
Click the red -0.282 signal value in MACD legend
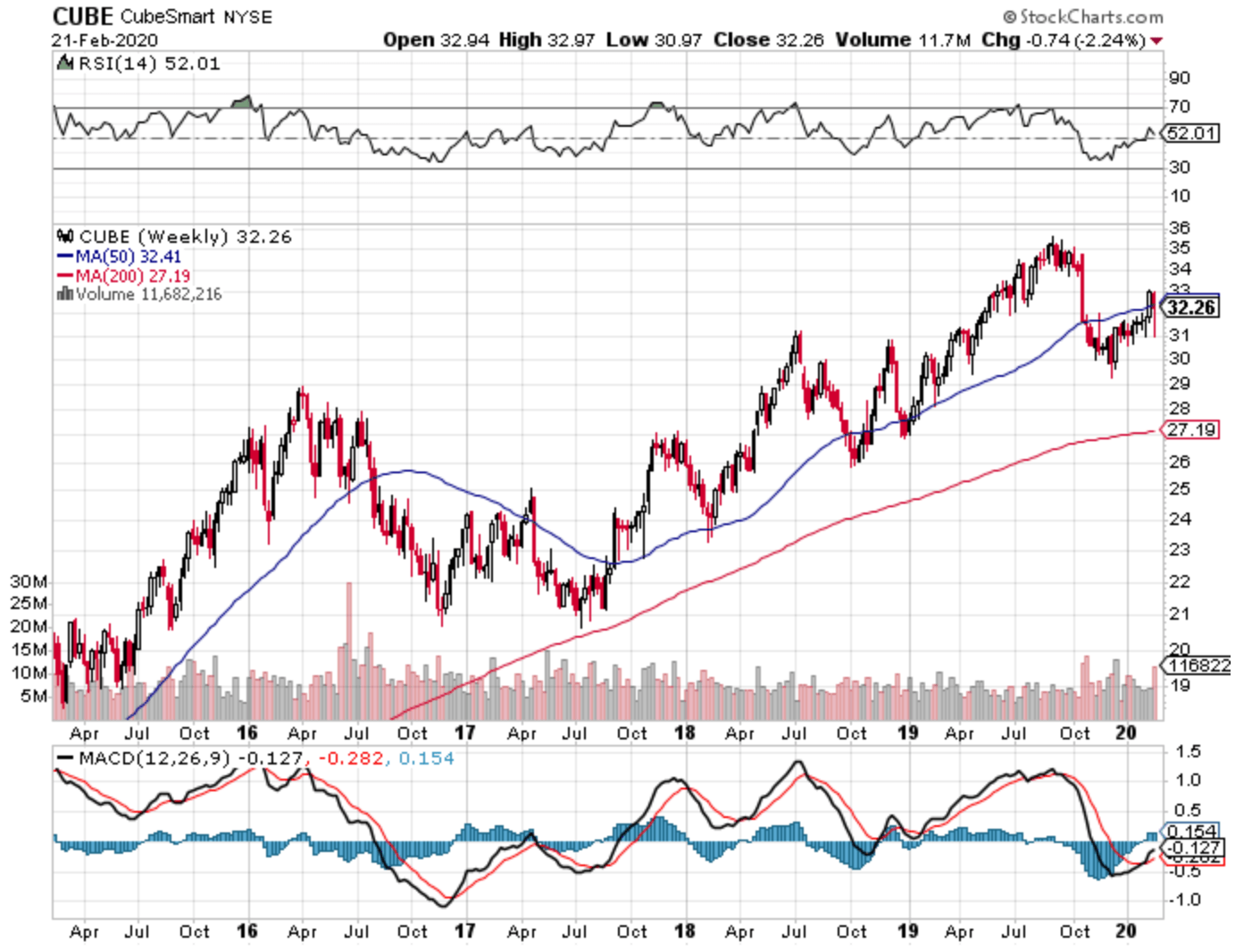point(351,758)
